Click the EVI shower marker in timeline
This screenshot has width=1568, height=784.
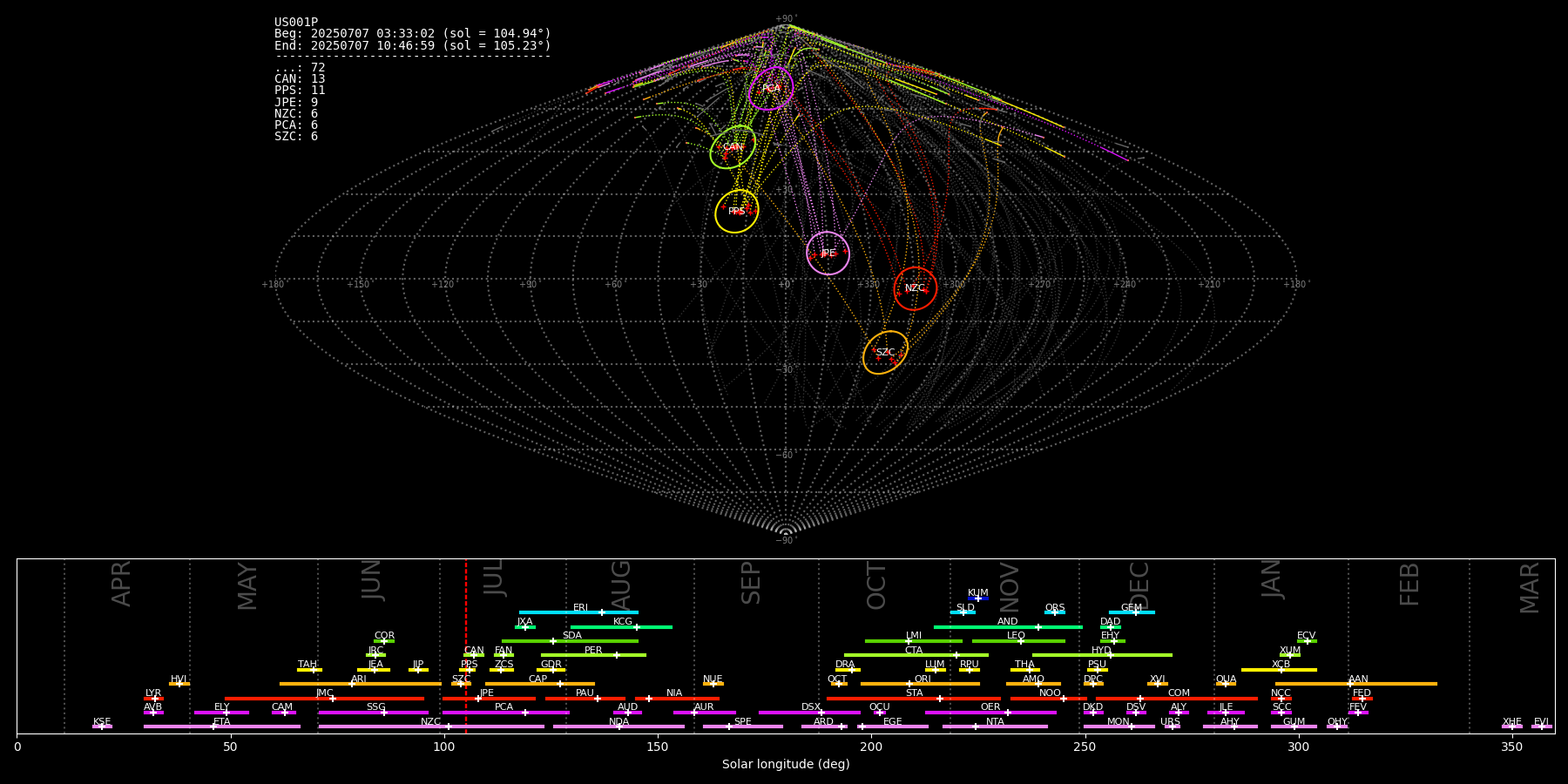pos(1542,727)
